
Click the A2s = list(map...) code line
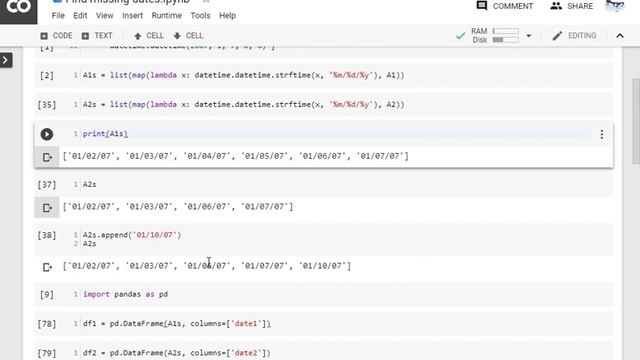(244, 104)
